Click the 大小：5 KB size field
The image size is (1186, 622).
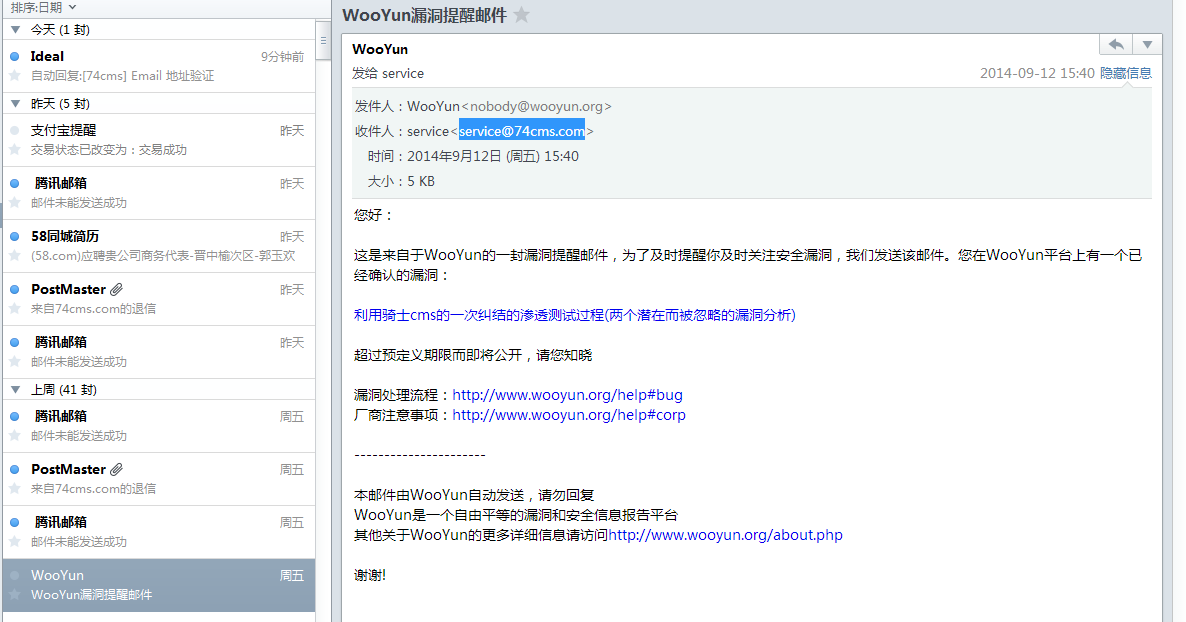(x=401, y=182)
